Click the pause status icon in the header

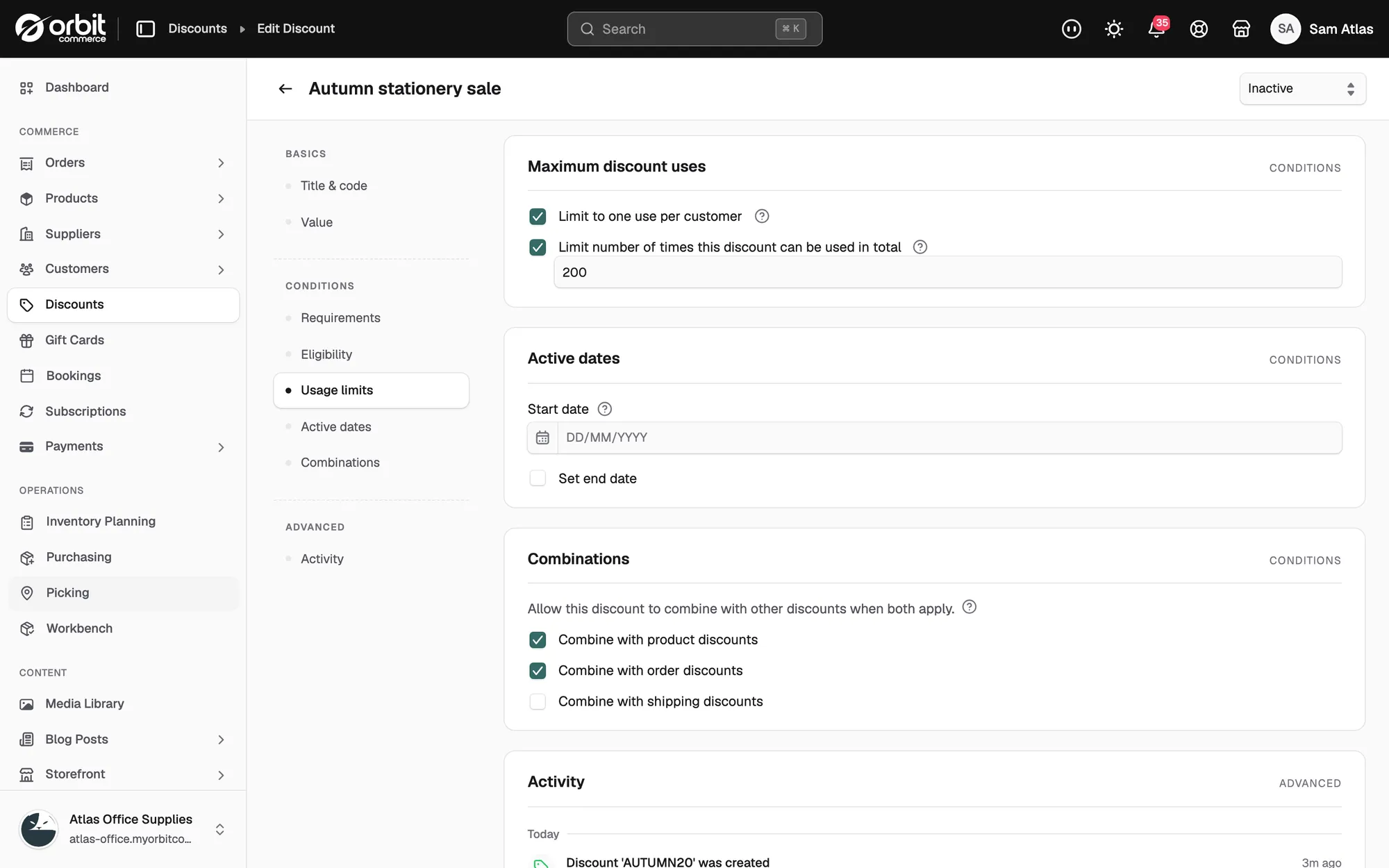[x=1072, y=29]
